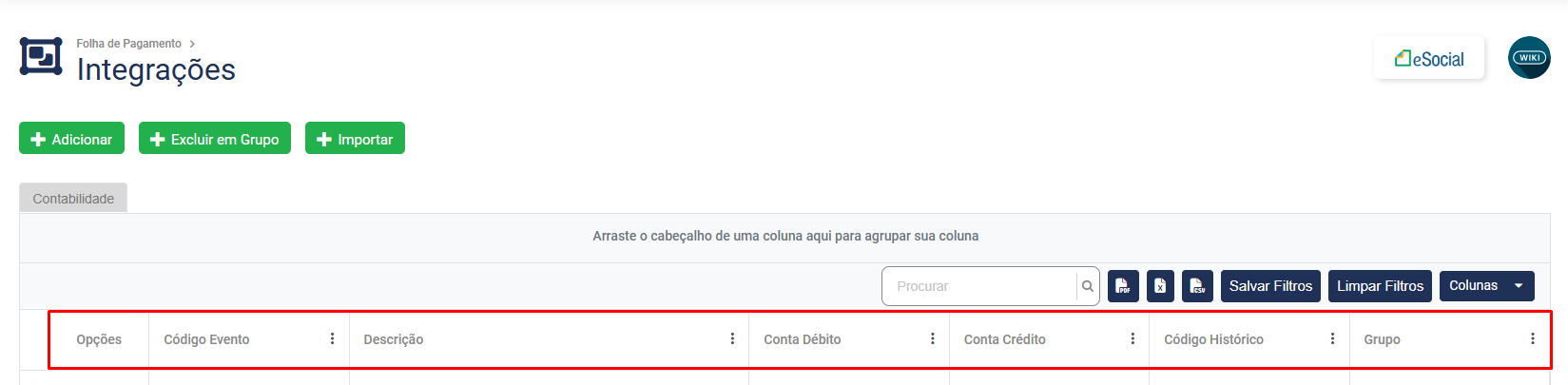Switch to the Contabilidade tab
1568x385 pixels.
coord(73,199)
